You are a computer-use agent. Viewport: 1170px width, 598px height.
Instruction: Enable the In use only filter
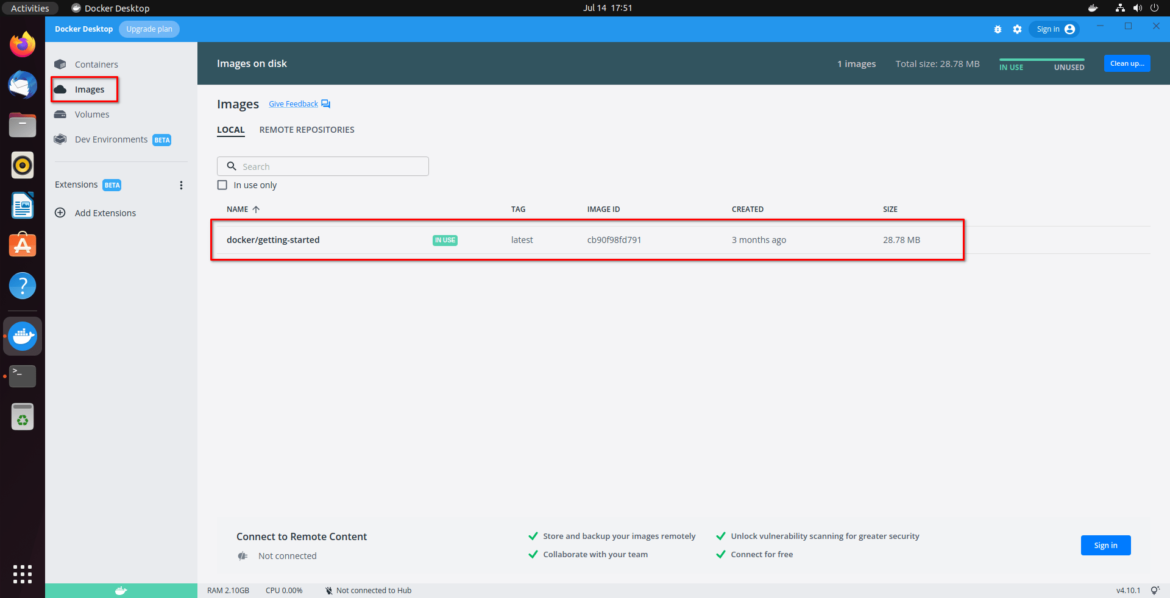click(x=222, y=185)
